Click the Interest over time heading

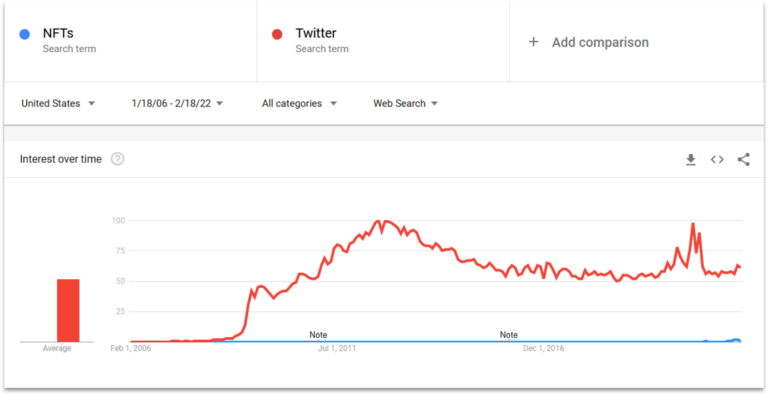click(x=61, y=159)
